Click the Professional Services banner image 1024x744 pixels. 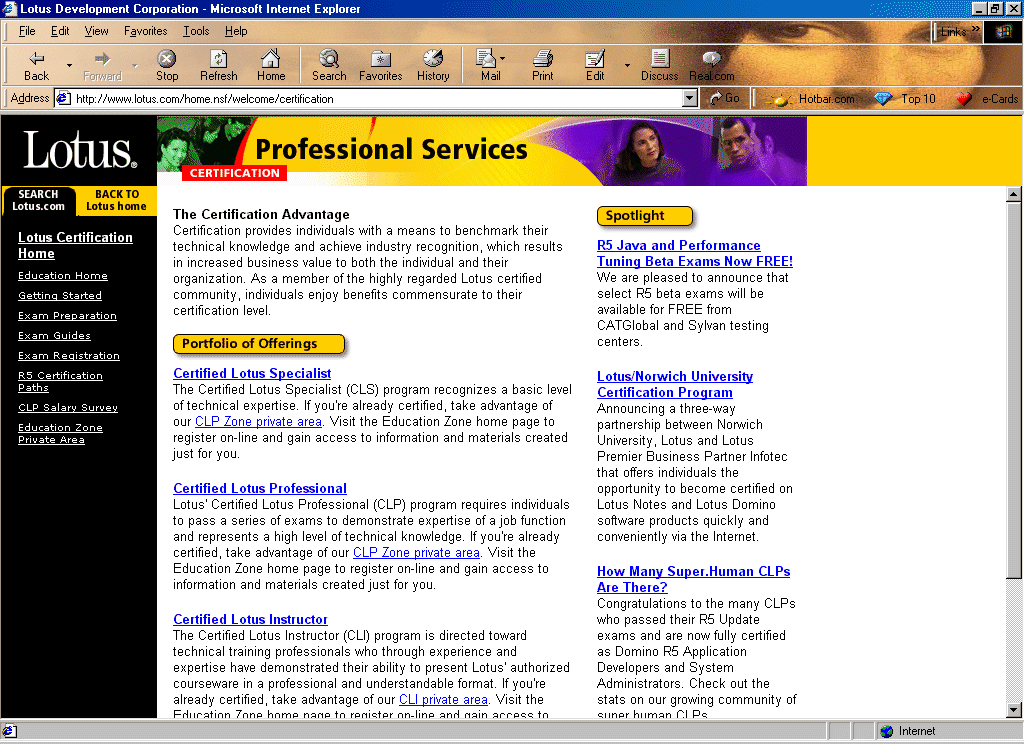482,151
